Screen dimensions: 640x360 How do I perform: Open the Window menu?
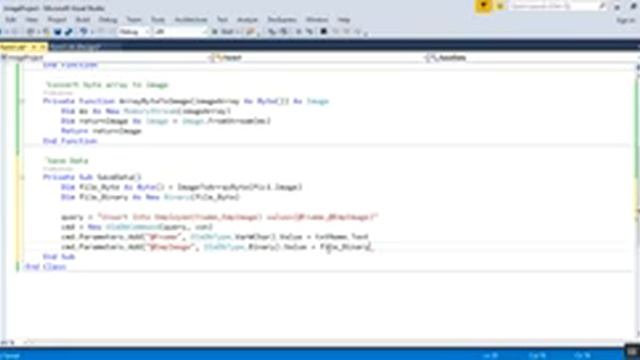coord(317,20)
